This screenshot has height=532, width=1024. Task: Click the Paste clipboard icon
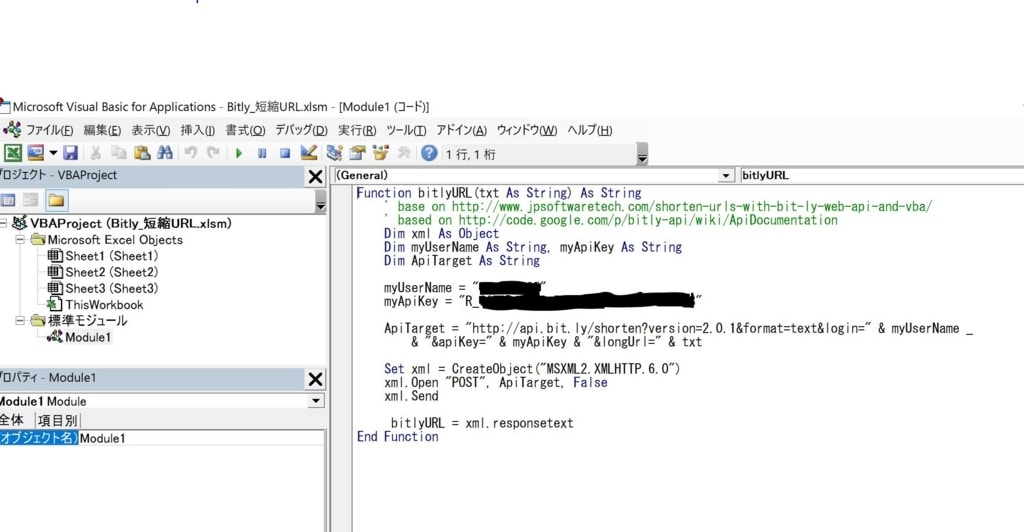point(142,153)
